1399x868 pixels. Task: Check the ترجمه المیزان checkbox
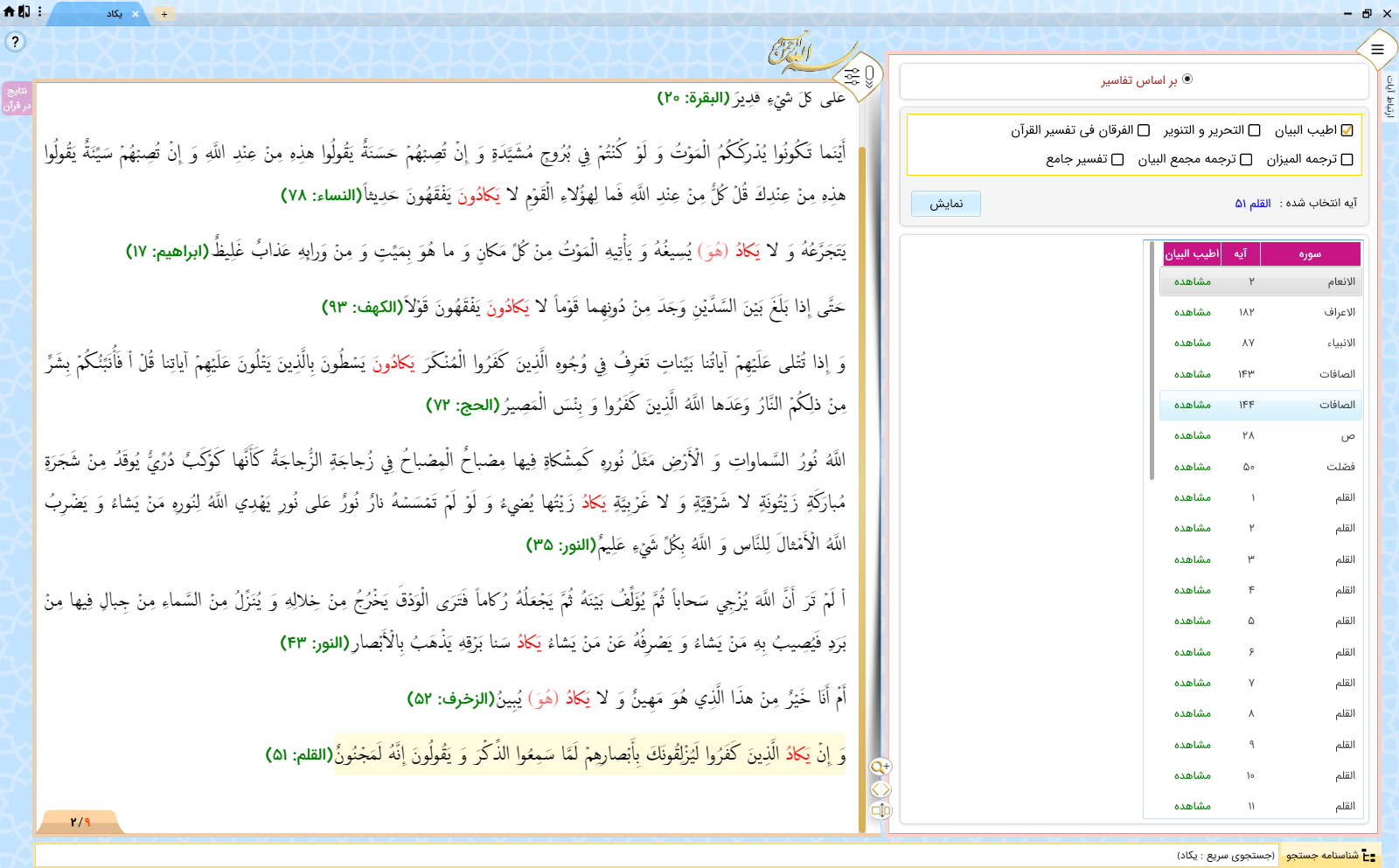[x=1347, y=159]
